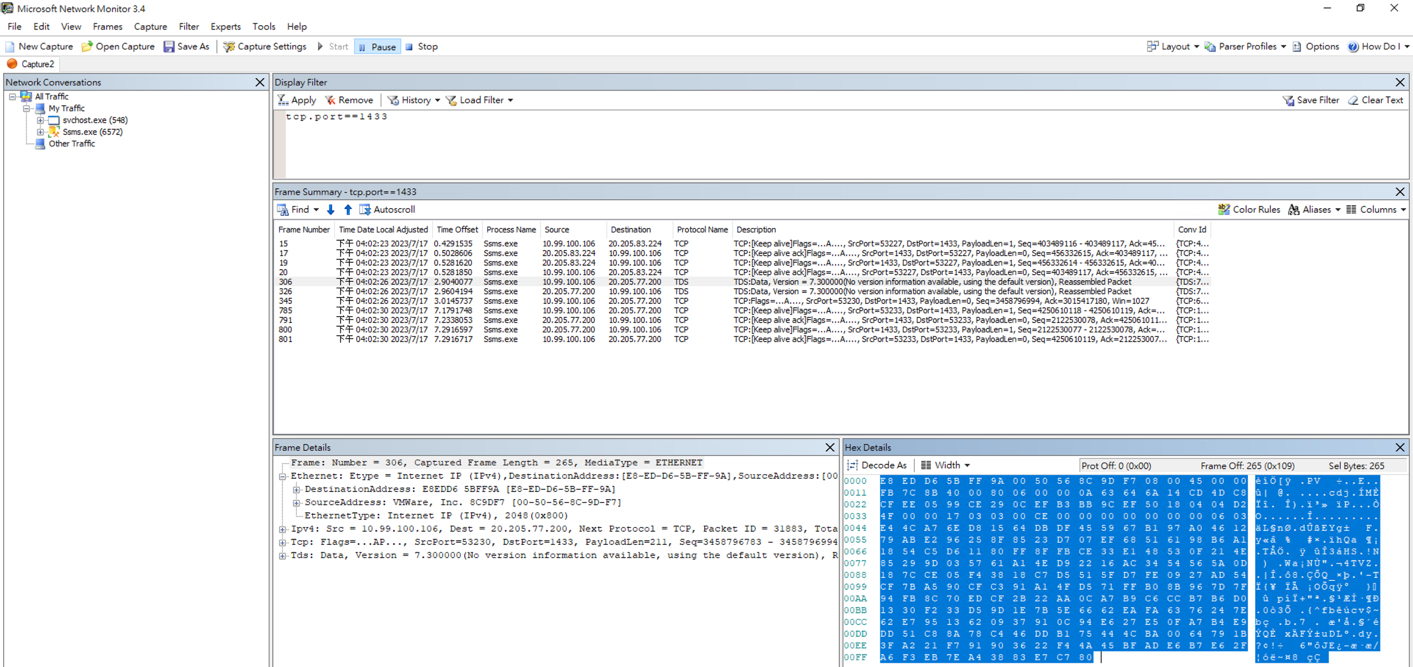1413x667 pixels.
Task: Close the Network Conversations panel
Action: 260,82
